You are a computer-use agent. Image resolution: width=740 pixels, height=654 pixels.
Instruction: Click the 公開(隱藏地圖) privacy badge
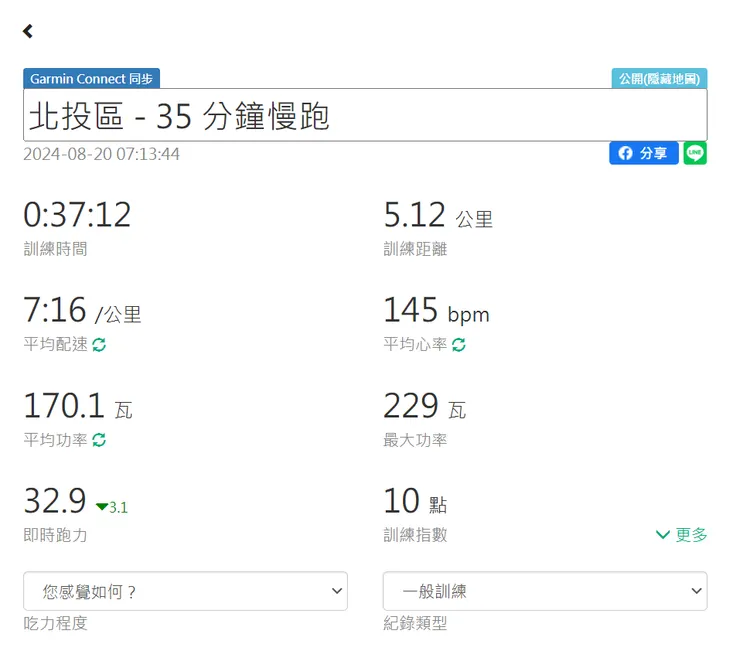point(659,78)
